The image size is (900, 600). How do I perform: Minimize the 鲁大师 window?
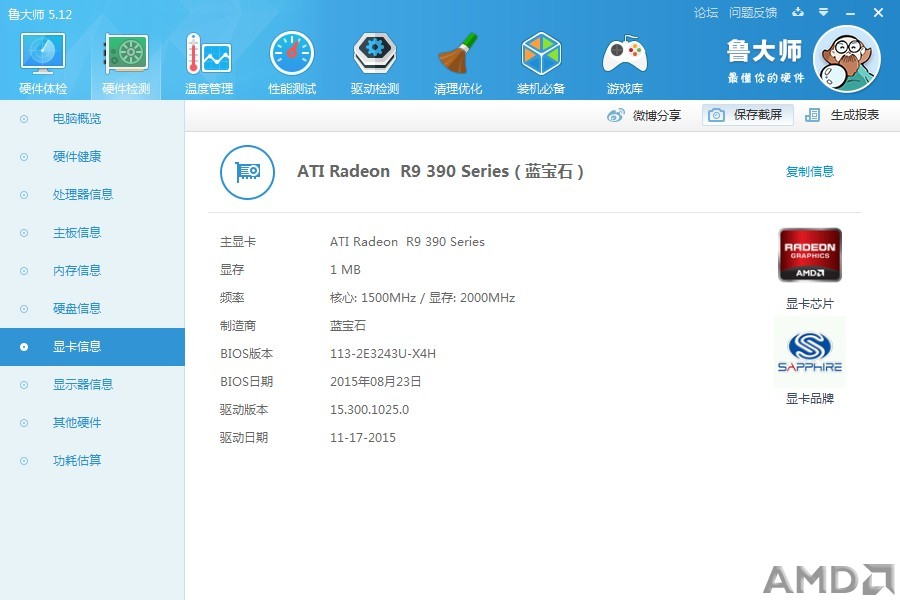(851, 13)
